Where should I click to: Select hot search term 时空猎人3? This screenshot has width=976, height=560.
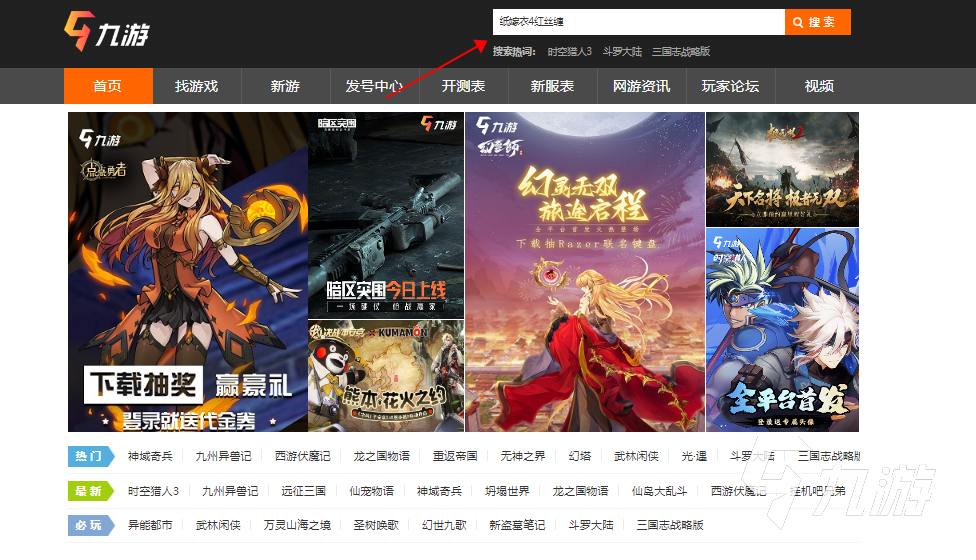[569, 51]
